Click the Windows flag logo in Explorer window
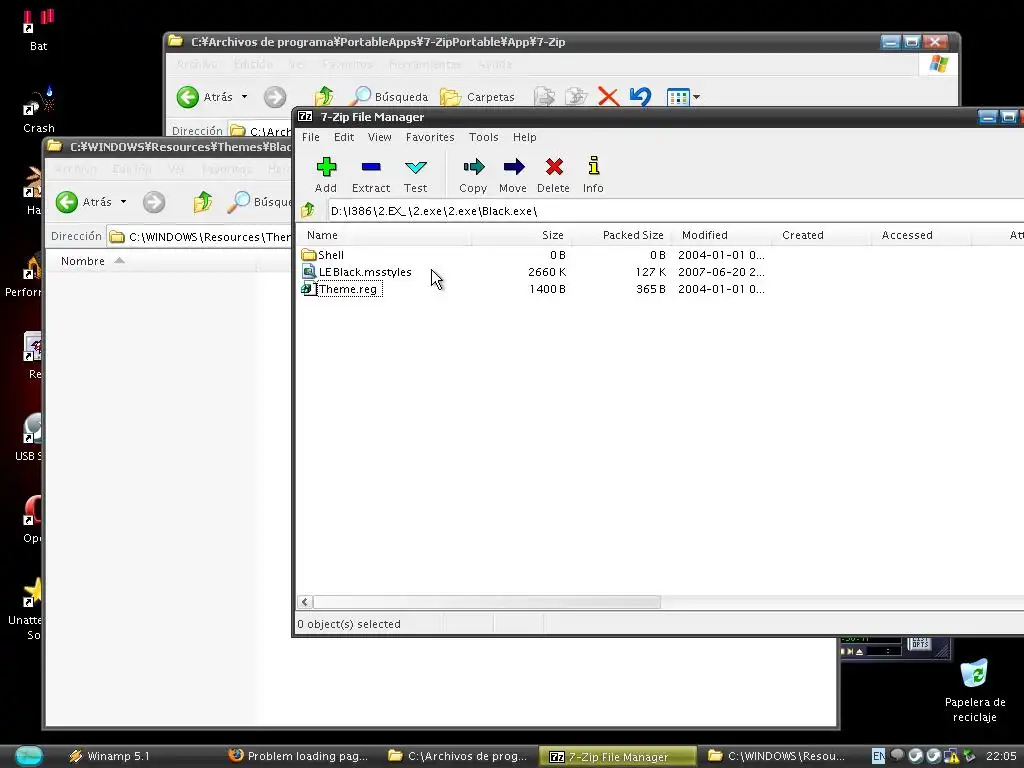The width and height of the screenshot is (1024, 768). click(938, 64)
